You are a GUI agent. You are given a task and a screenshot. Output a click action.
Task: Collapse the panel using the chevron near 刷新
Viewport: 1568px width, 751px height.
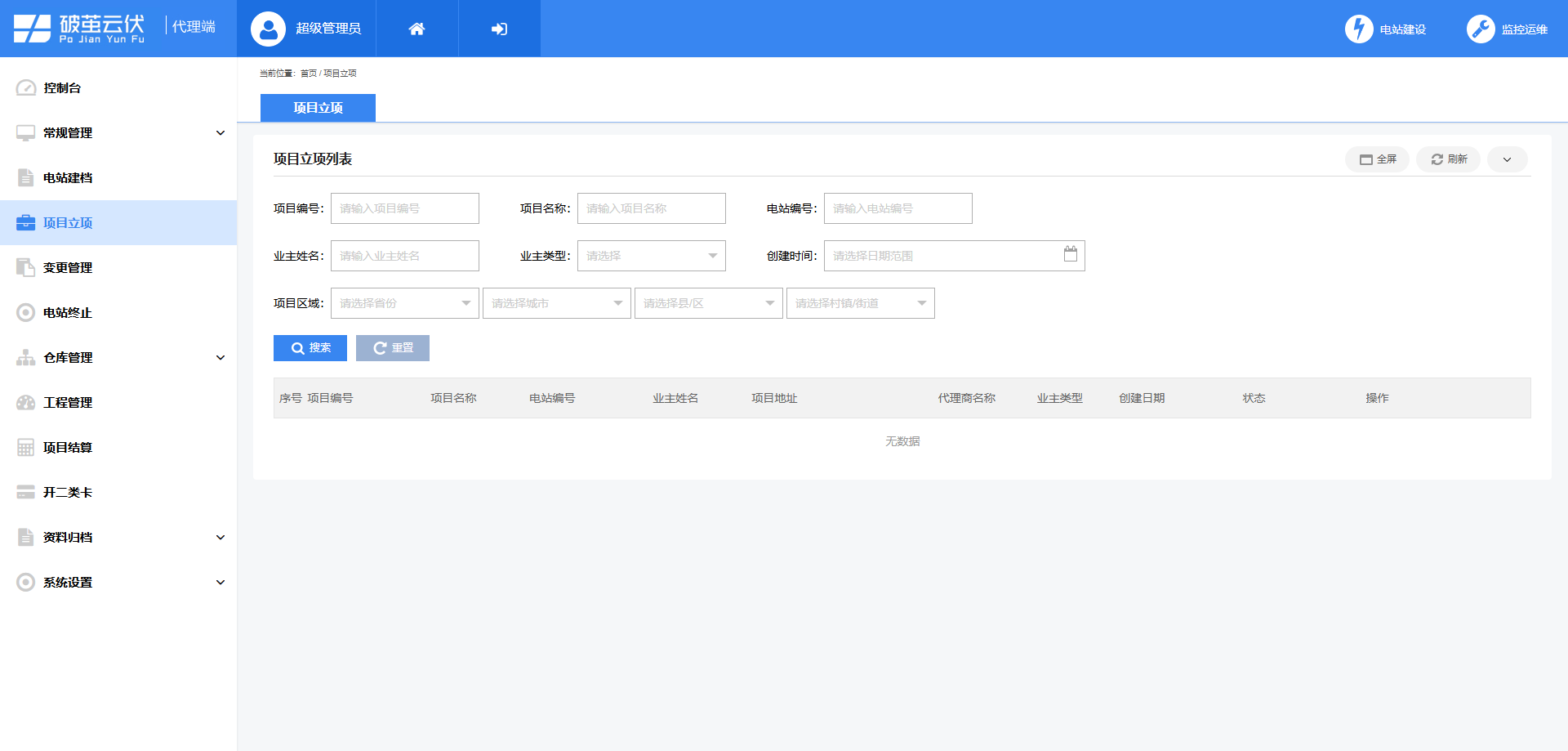click(x=1507, y=159)
